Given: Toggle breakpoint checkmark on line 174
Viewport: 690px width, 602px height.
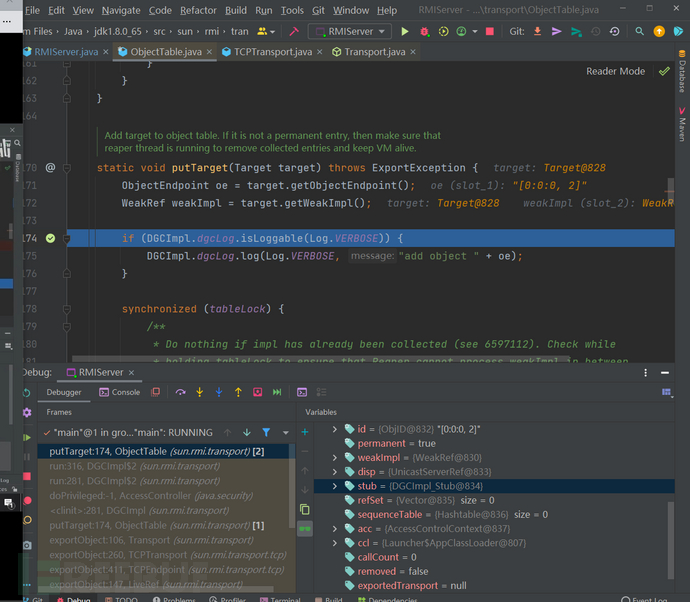Looking at the screenshot, I should (51, 238).
